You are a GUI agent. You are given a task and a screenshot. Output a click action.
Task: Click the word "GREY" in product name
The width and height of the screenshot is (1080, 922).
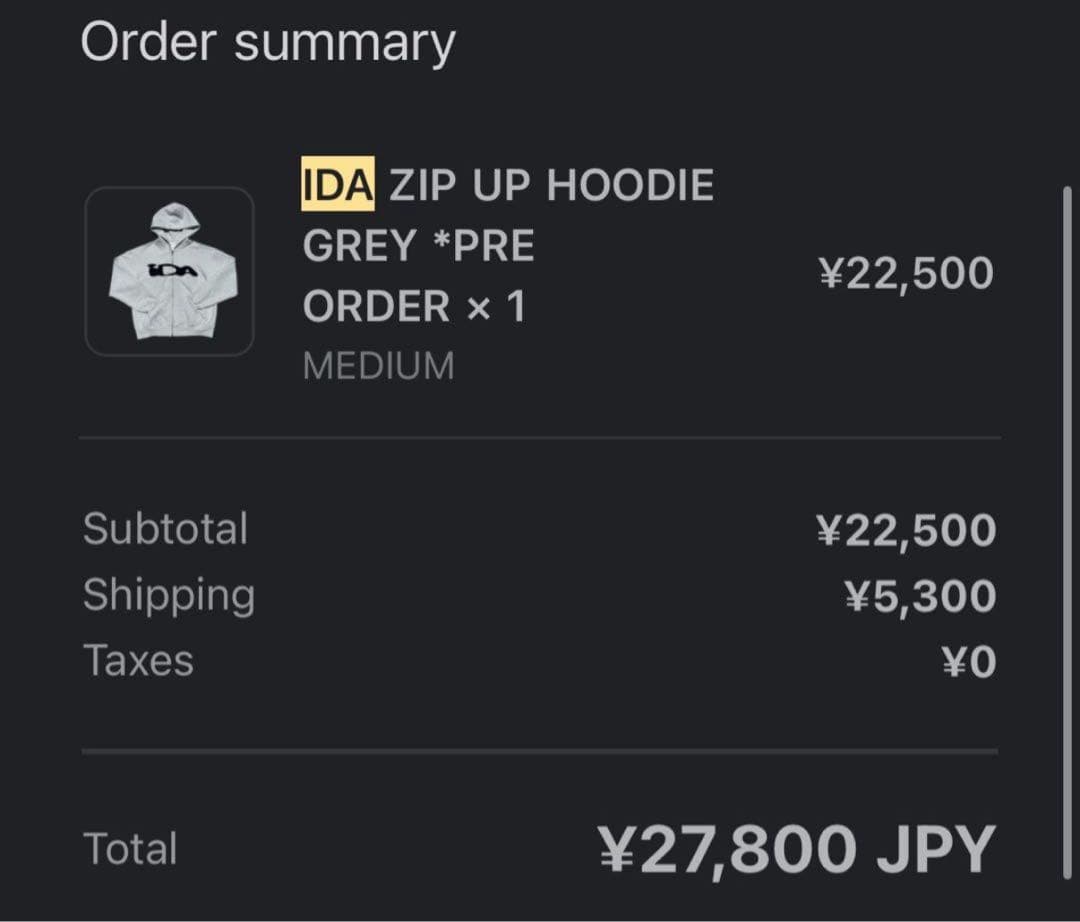click(x=359, y=246)
